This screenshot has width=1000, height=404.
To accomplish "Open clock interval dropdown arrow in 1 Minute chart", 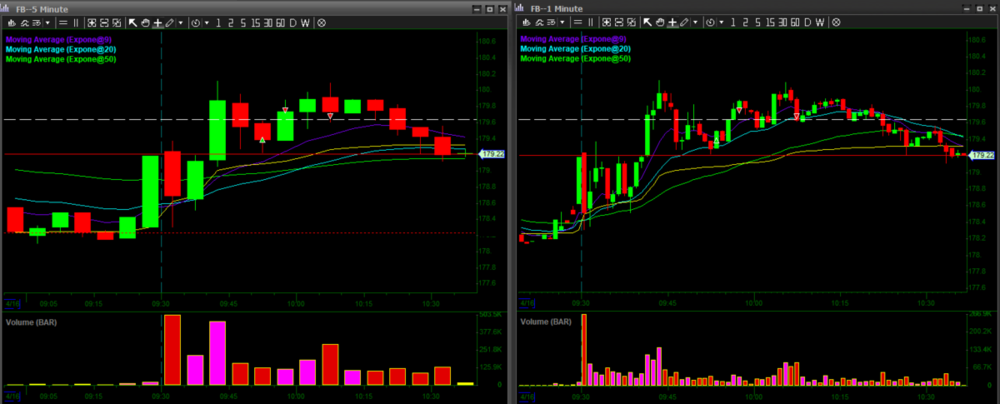I will click(720, 21).
